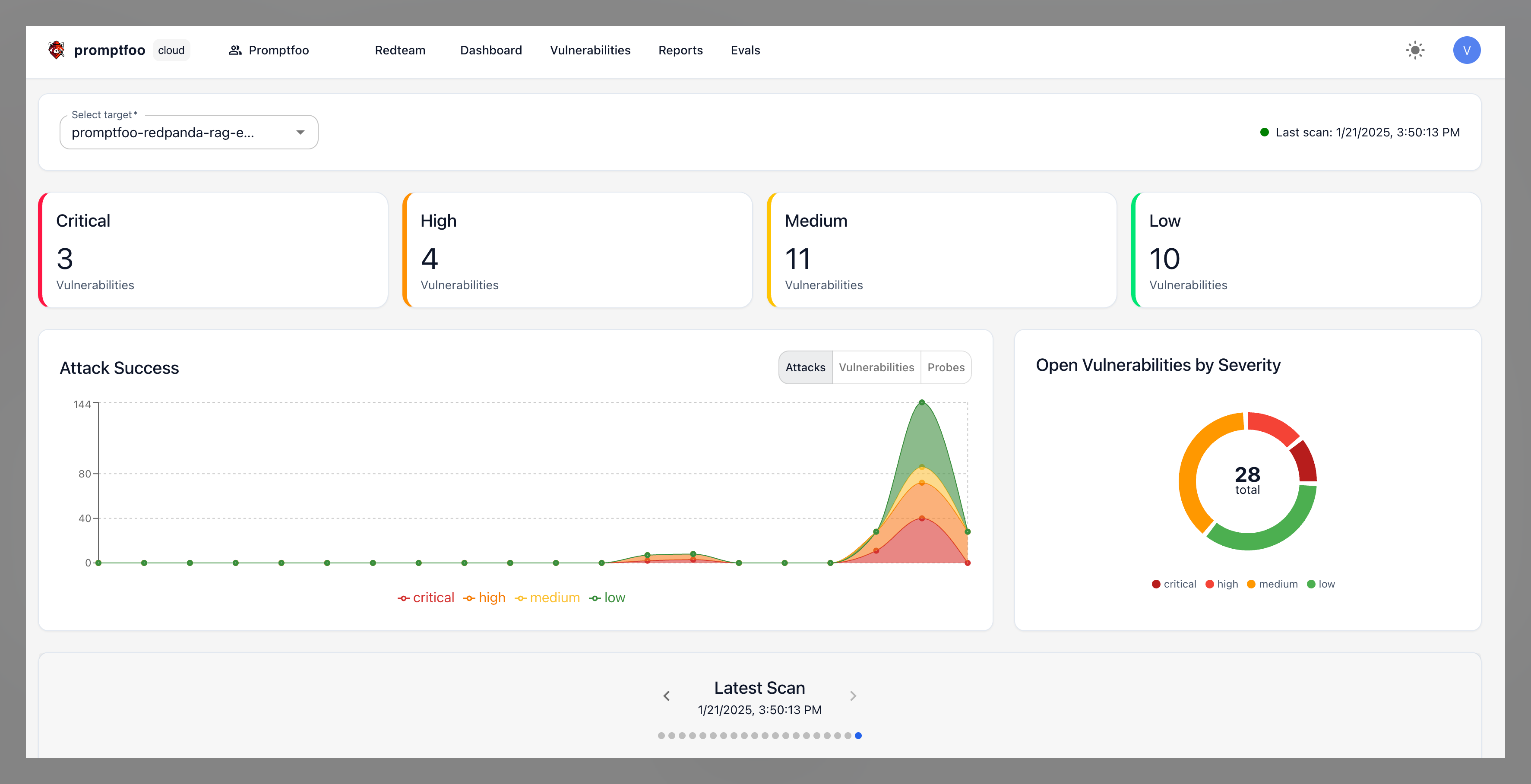Screen dimensions: 1531x784
Task: Select the Attacks toggle in Attack Success chart
Action: [x=805, y=367]
